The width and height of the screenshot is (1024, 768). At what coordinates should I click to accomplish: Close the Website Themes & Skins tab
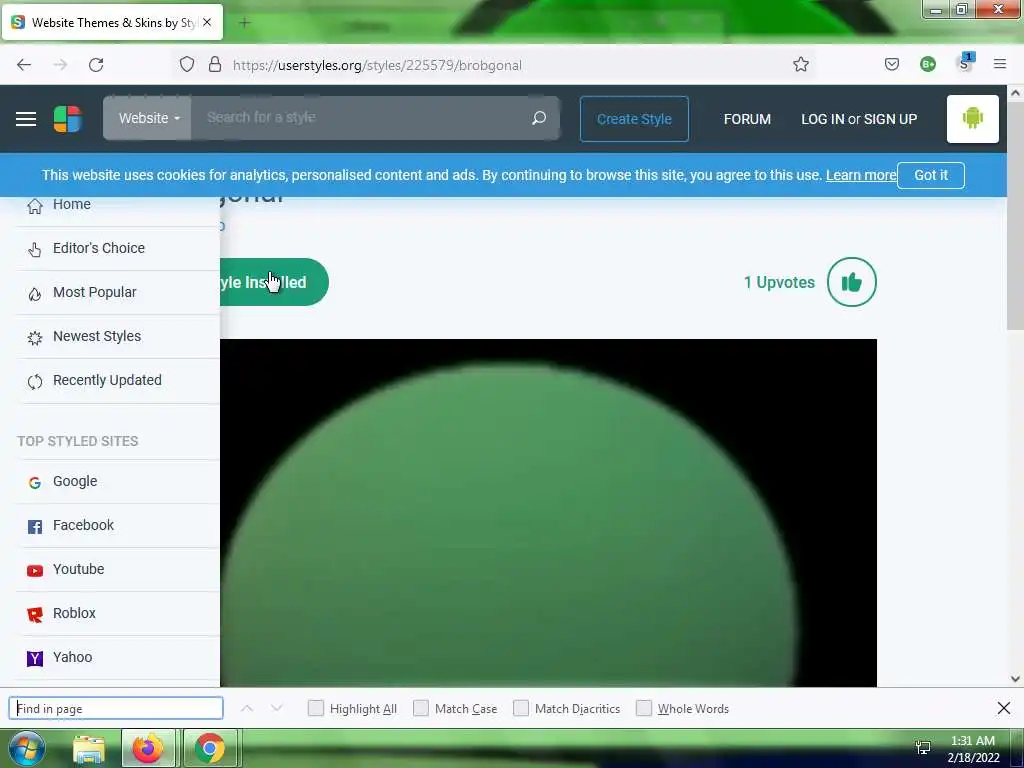[207, 22]
